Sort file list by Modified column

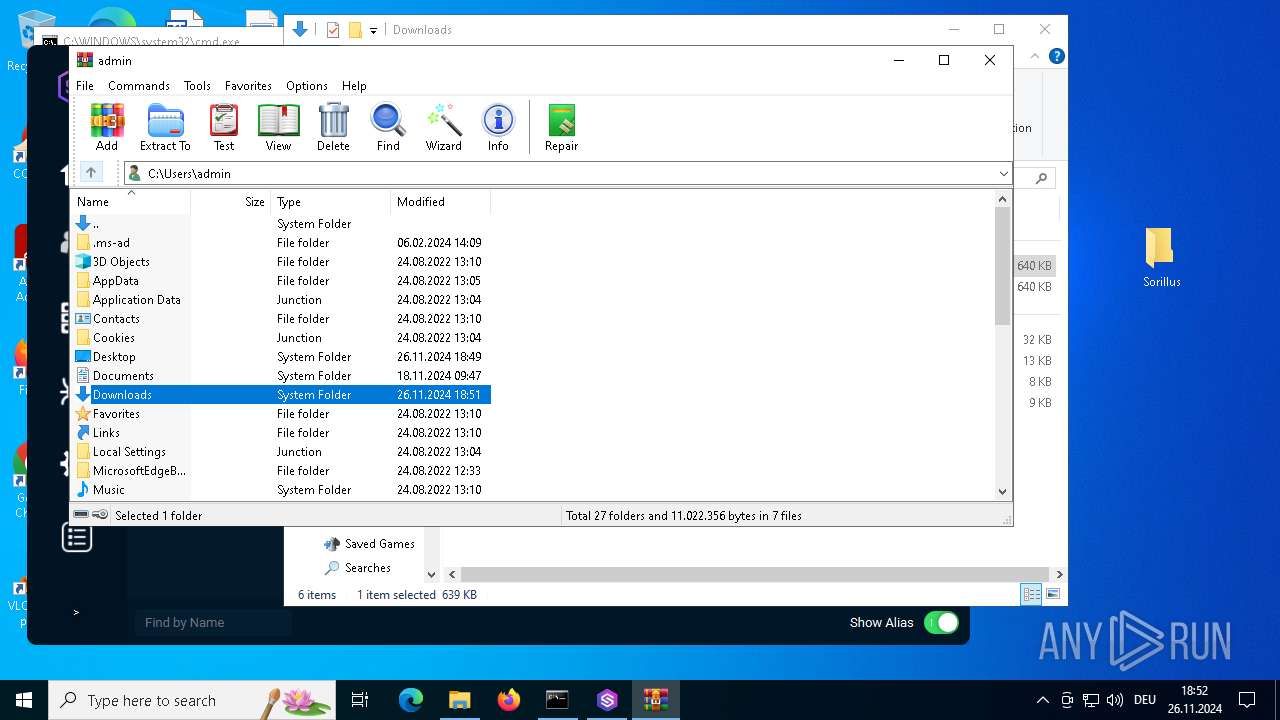coord(441,202)
